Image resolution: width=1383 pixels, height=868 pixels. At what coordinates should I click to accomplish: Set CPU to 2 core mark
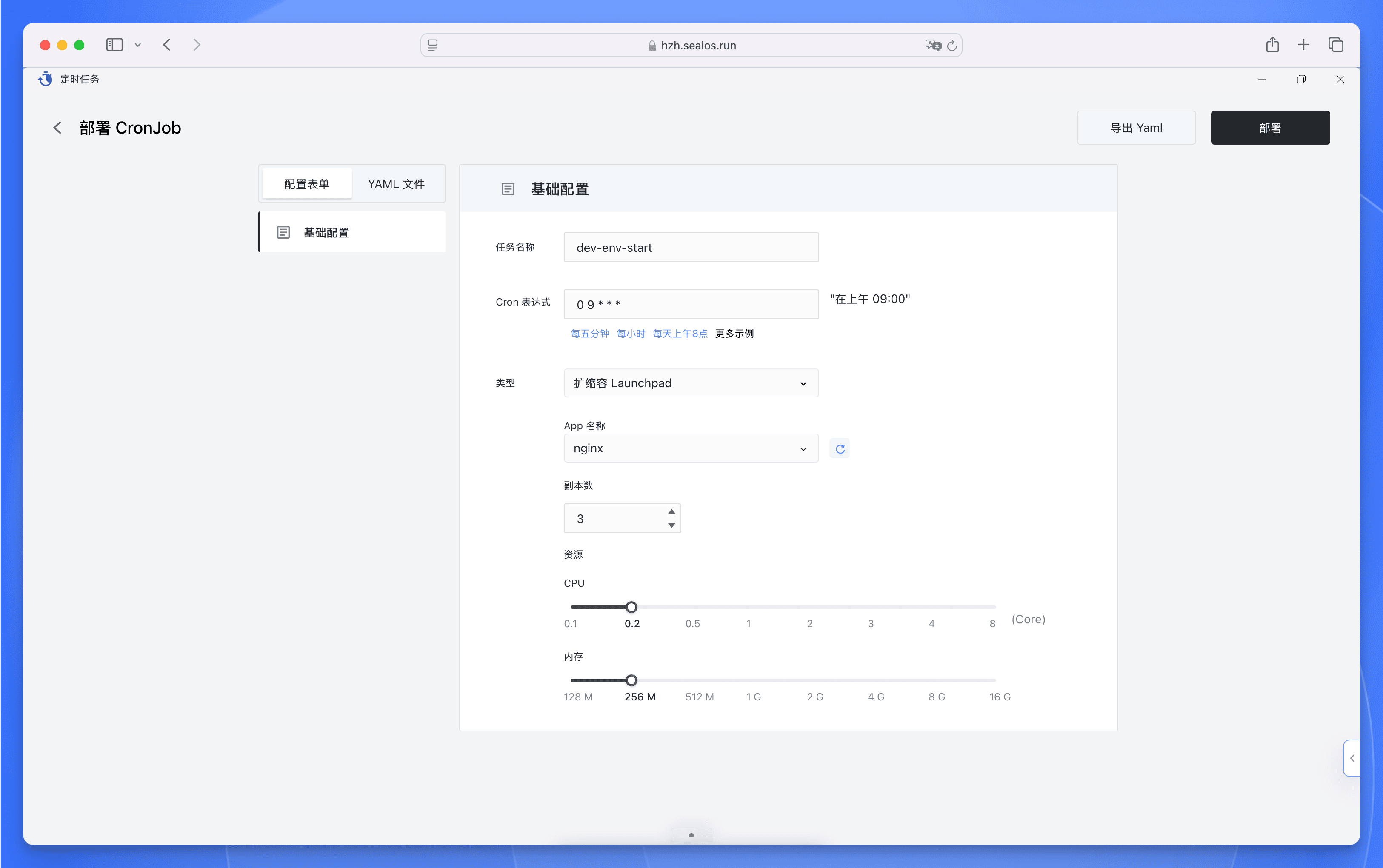(x=809, y=623)
